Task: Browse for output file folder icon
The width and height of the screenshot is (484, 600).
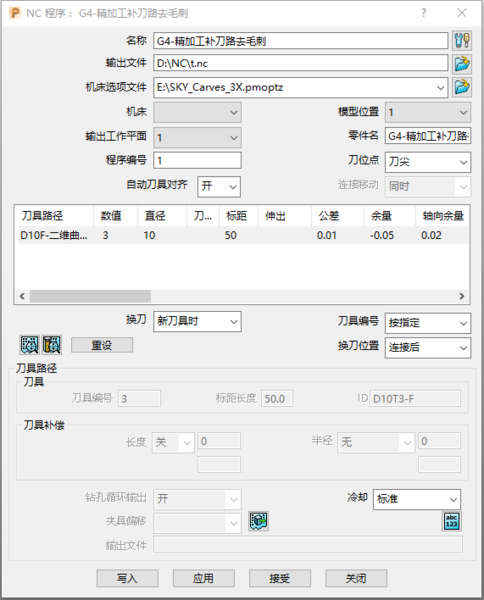Action: [461, 64]
